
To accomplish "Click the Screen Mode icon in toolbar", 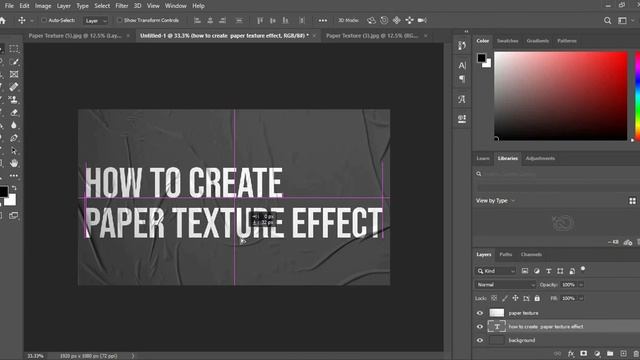I will click(14, 215).
